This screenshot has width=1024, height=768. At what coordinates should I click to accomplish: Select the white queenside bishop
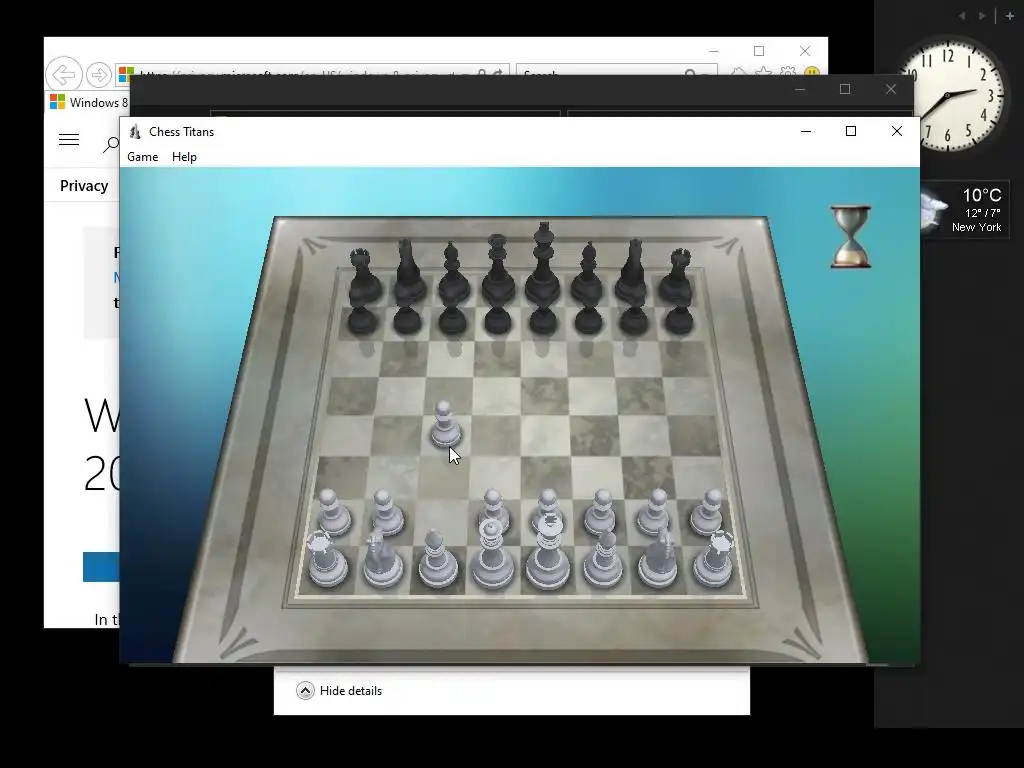(436, 559)
